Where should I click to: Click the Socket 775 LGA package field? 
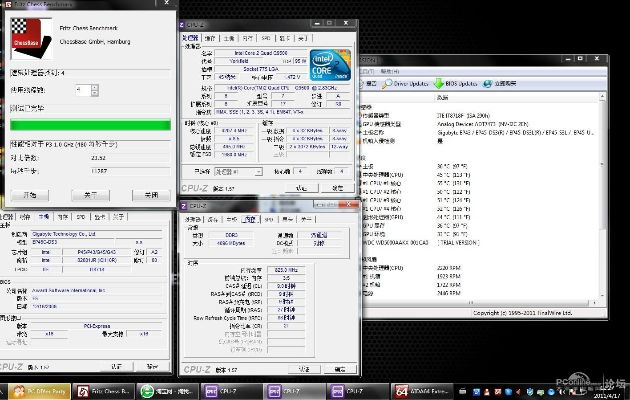click(x=261, y=69)
